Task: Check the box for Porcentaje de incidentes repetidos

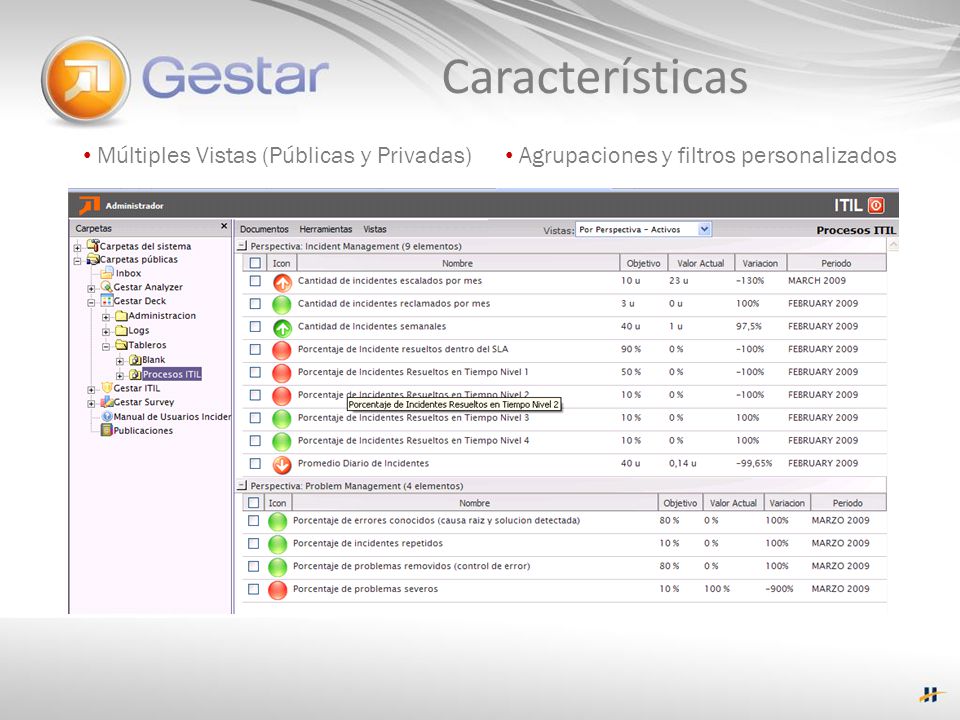Action: click(x=253, y=544)
